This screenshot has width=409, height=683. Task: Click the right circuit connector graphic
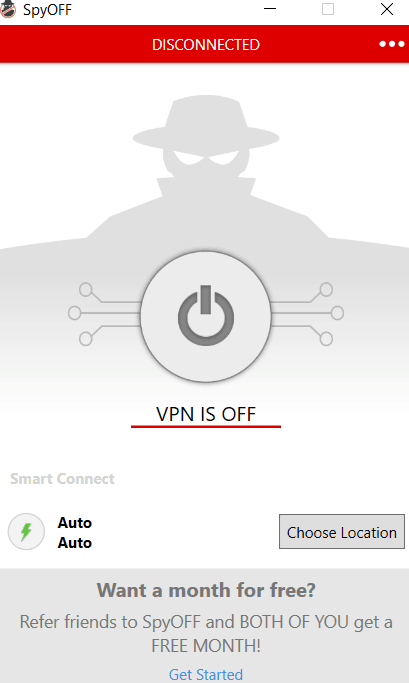[308, 314]
